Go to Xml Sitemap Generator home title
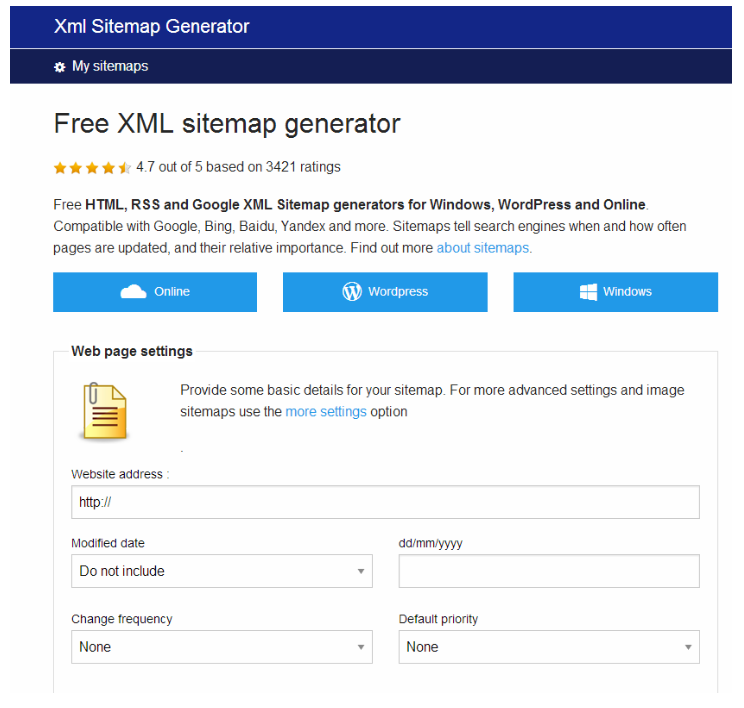 click(x=151, y=27)
